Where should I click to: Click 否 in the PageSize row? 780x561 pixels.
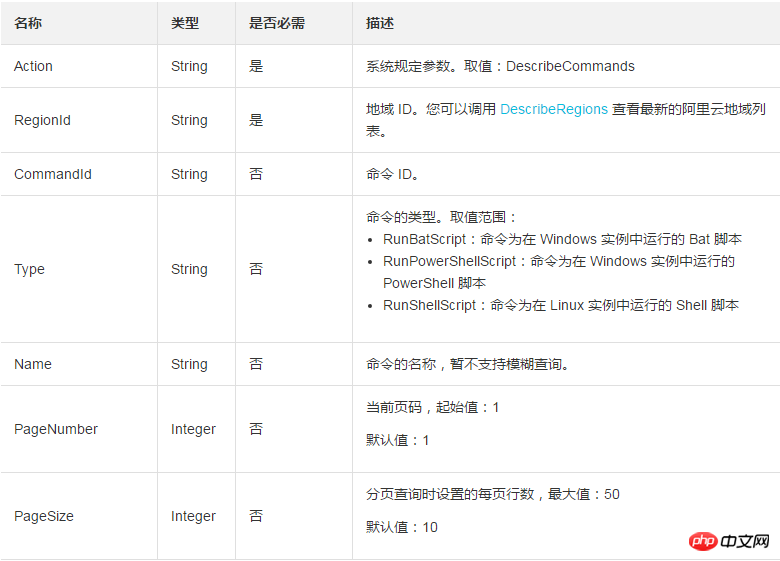256,516
